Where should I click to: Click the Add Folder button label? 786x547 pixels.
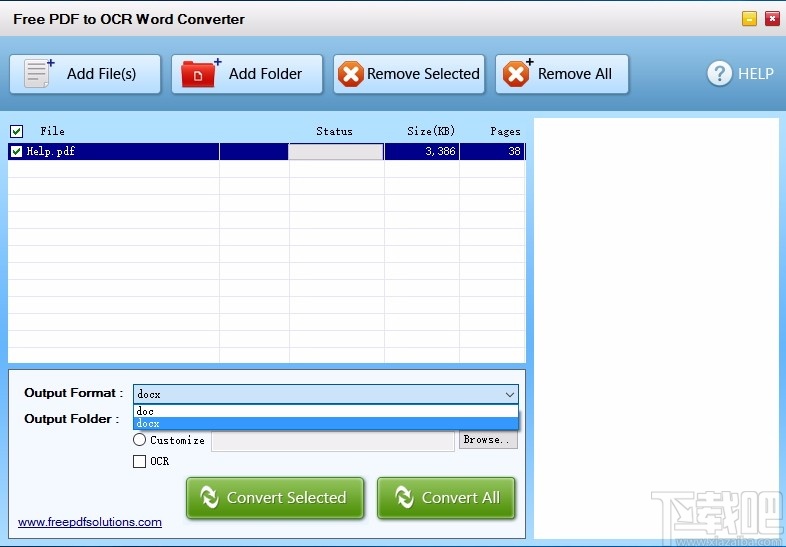pyautogui.click(x=265, y=74)
